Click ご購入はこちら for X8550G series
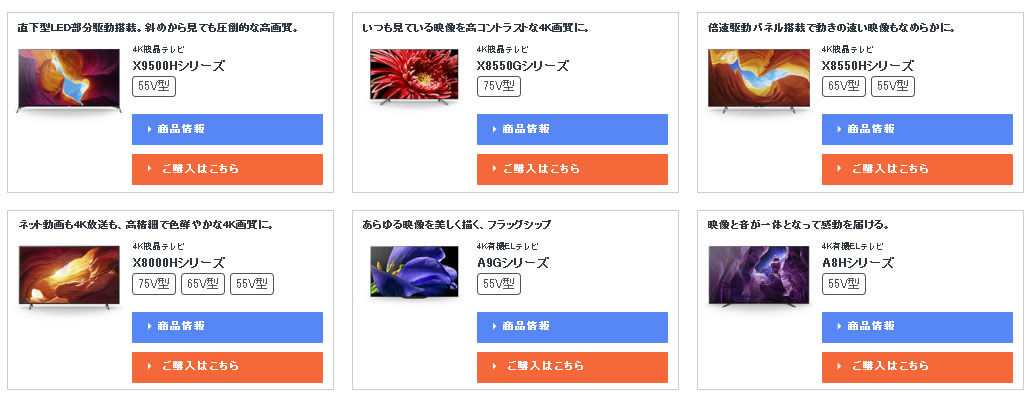The height and width of the screenshot is (398, 1031). pos(572,169)
